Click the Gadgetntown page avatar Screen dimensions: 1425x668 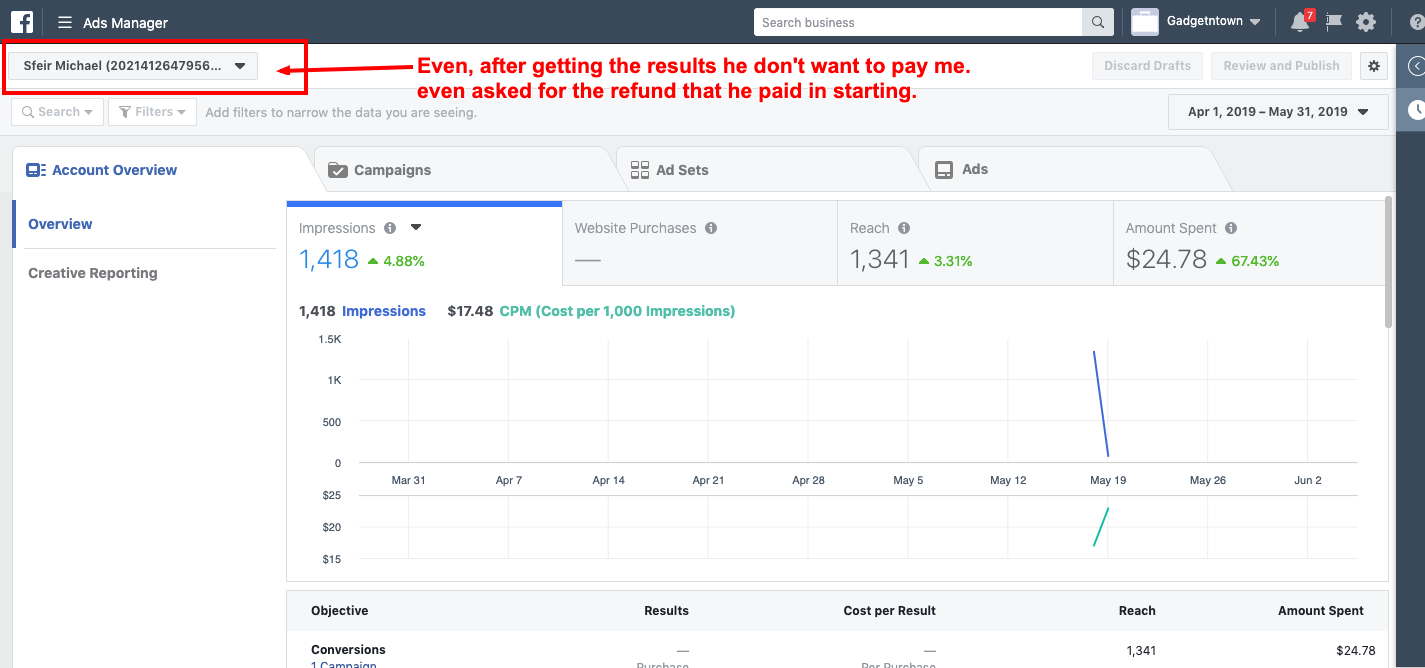pos(1144,22)
